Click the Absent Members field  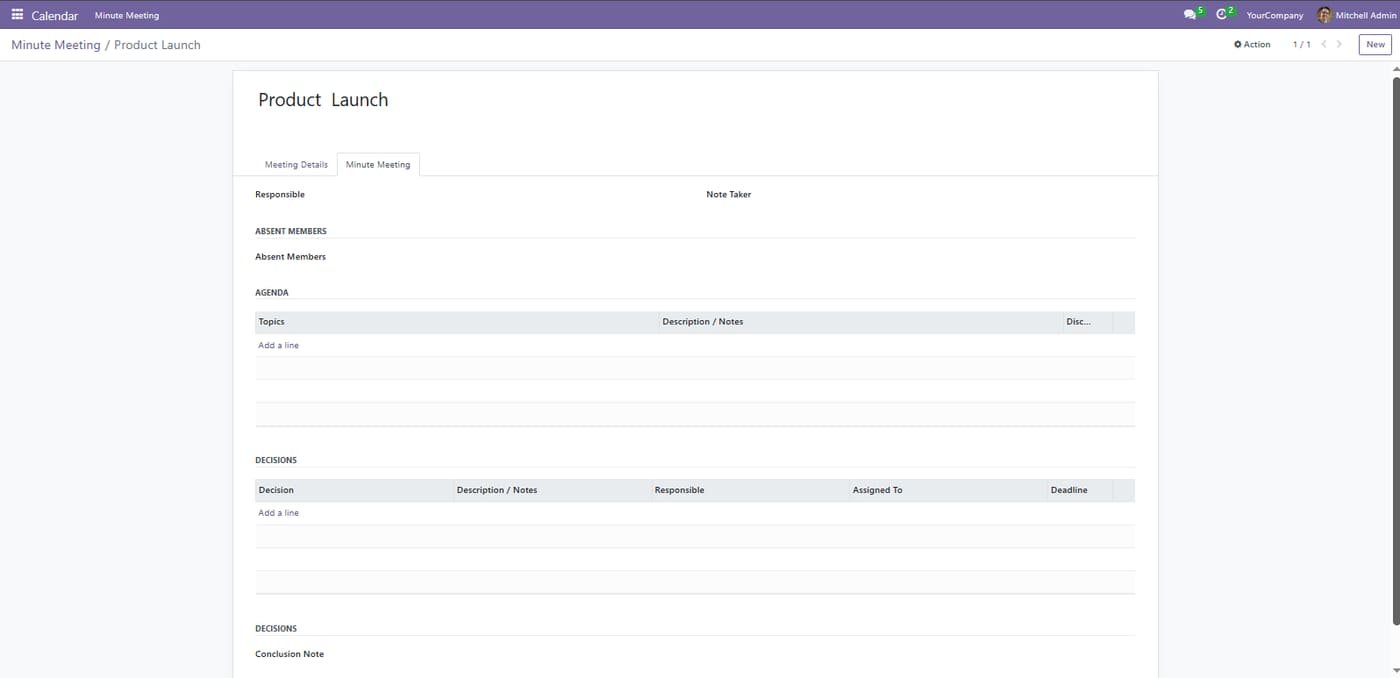[290, 257]
